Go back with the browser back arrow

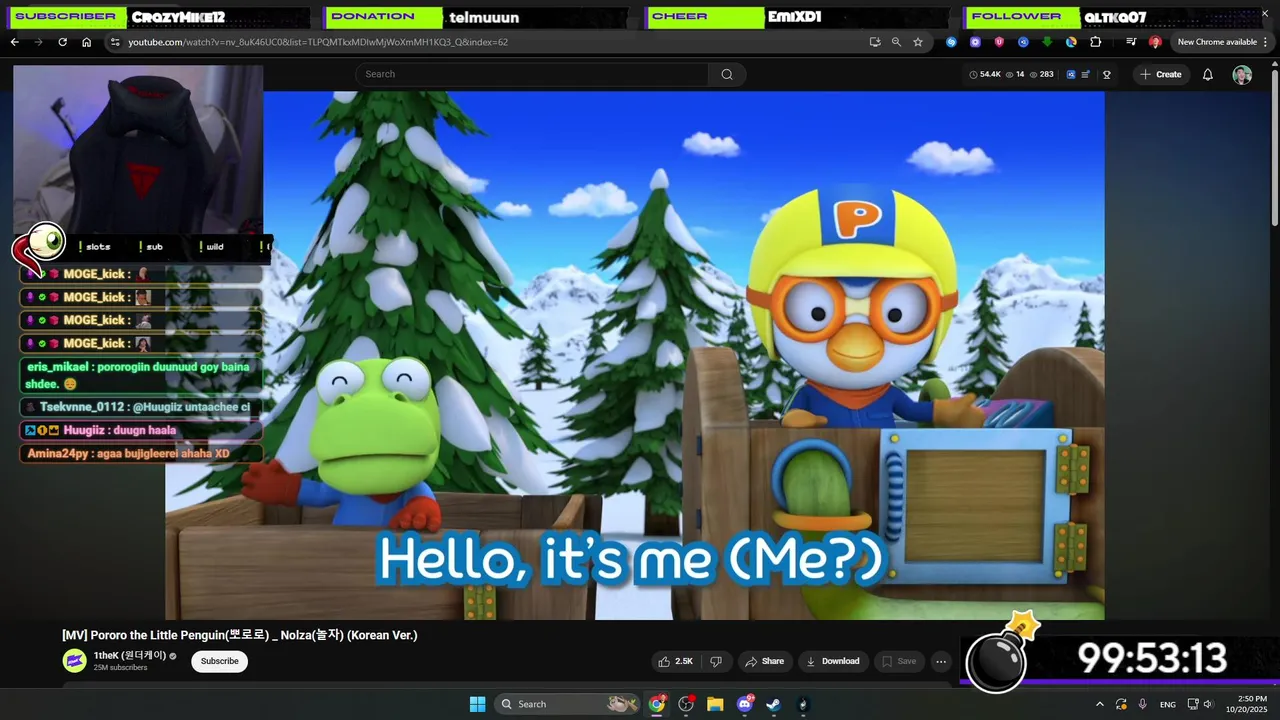click(x=14, y=42)
